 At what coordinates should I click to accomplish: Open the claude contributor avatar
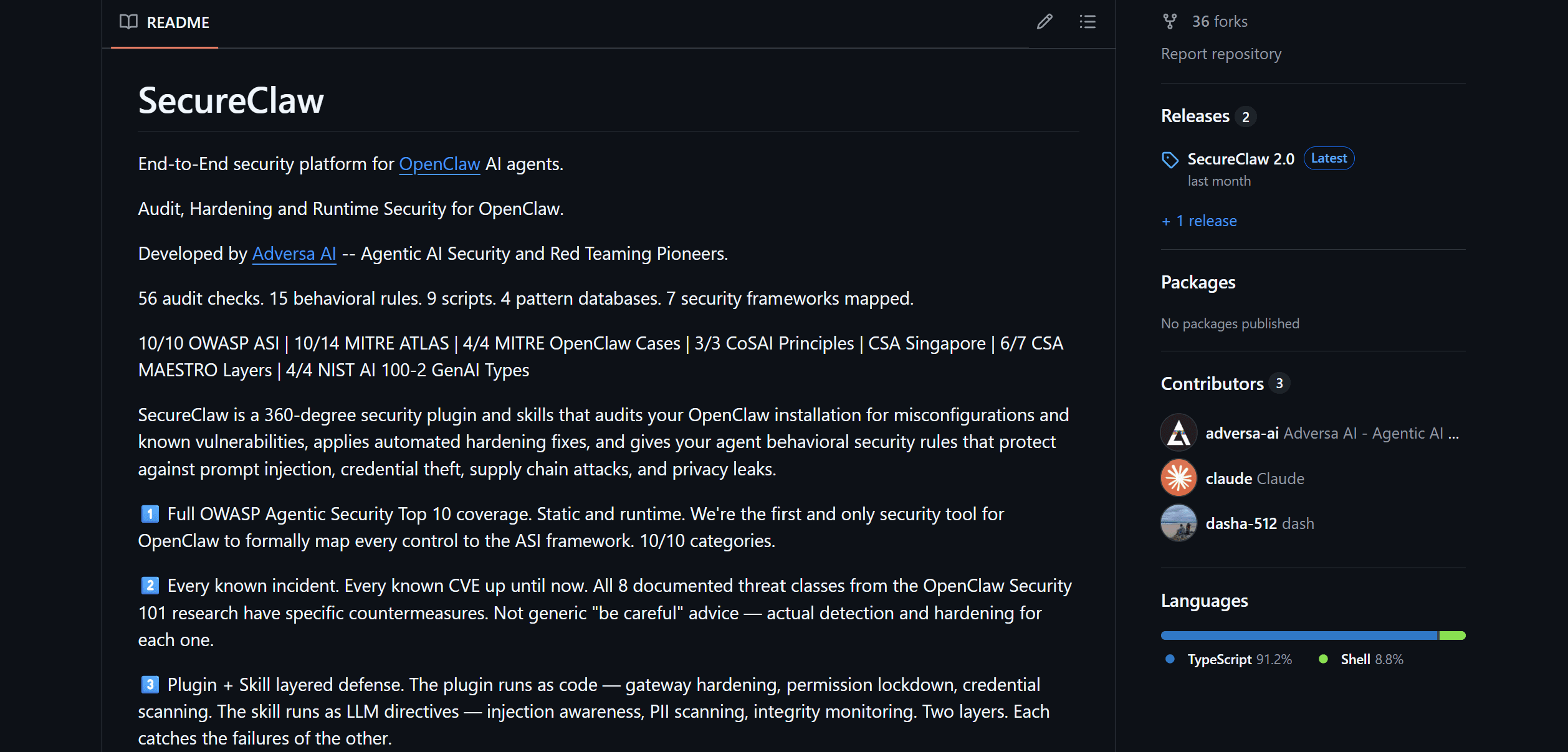pyautogui.click(x=1178, y=478)
